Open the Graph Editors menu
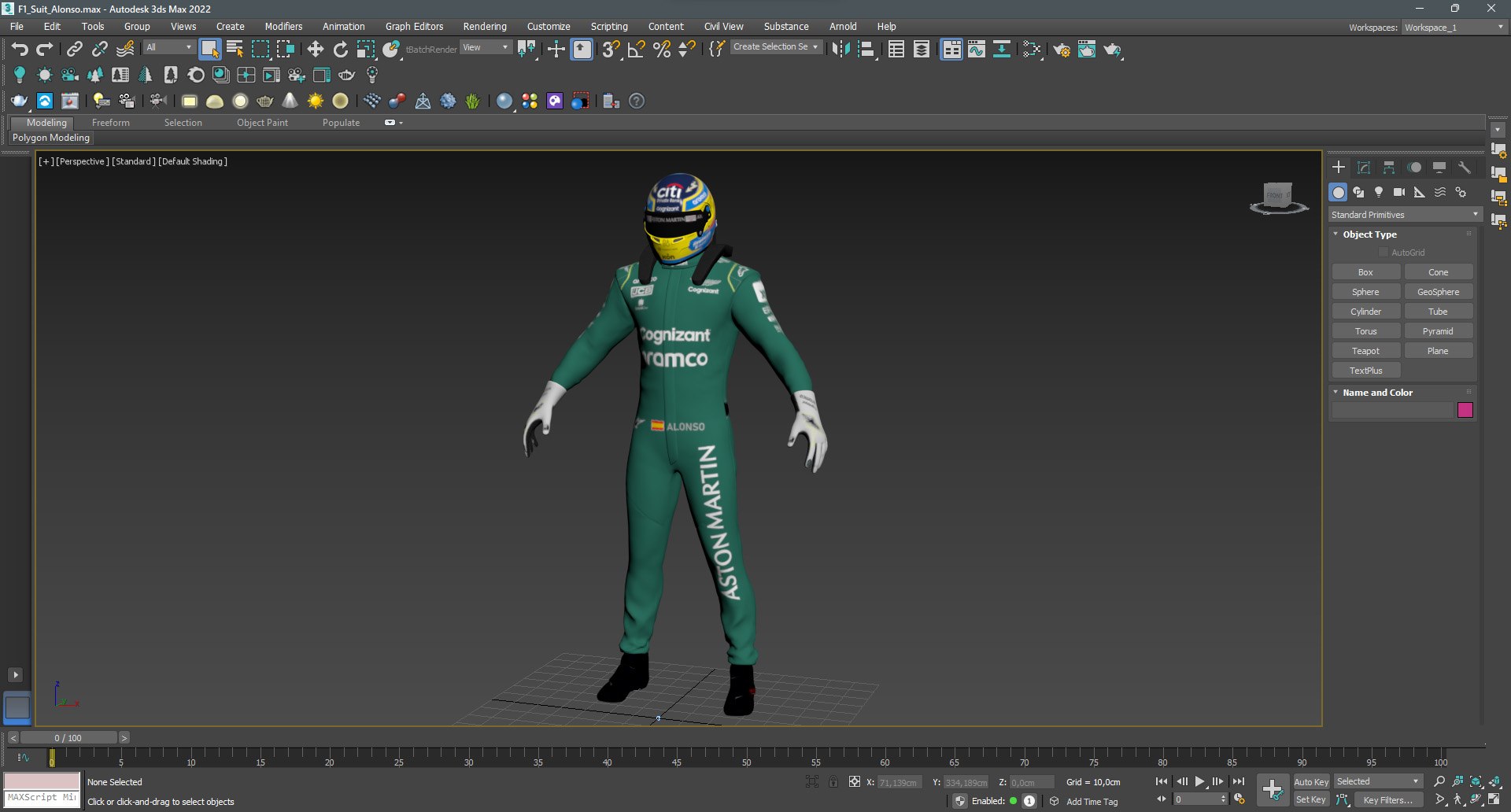Image resolution: width=1511 pixels, height=812 pixels. (414, 26)
